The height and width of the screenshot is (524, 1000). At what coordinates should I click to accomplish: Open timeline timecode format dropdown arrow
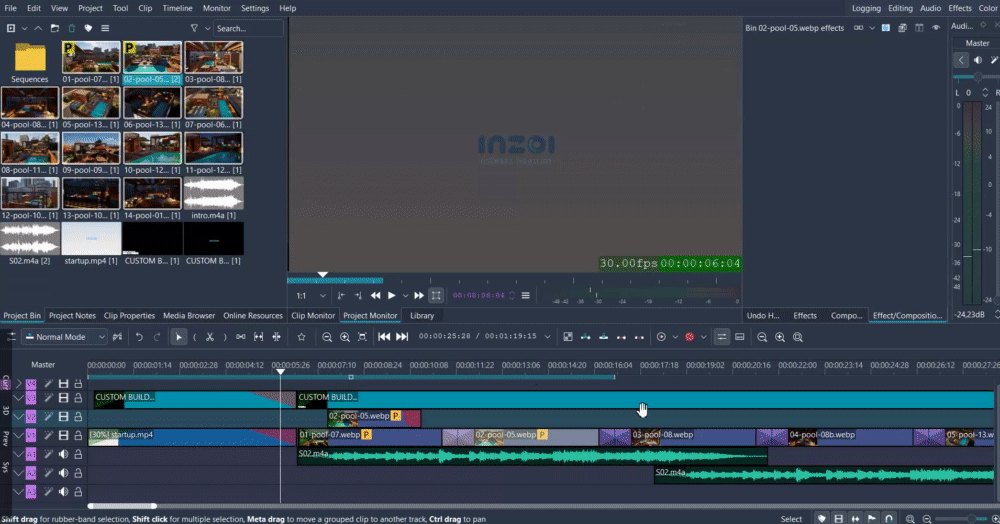point(547,337)
